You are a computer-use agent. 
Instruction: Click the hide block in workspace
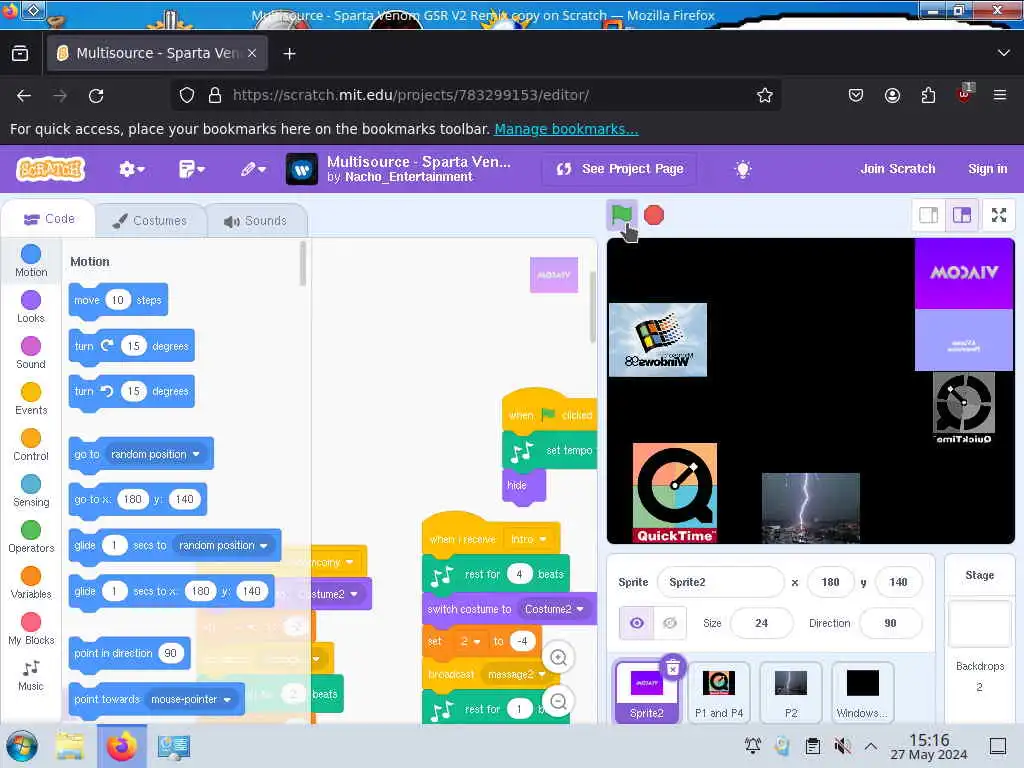[x=524, y=487]
